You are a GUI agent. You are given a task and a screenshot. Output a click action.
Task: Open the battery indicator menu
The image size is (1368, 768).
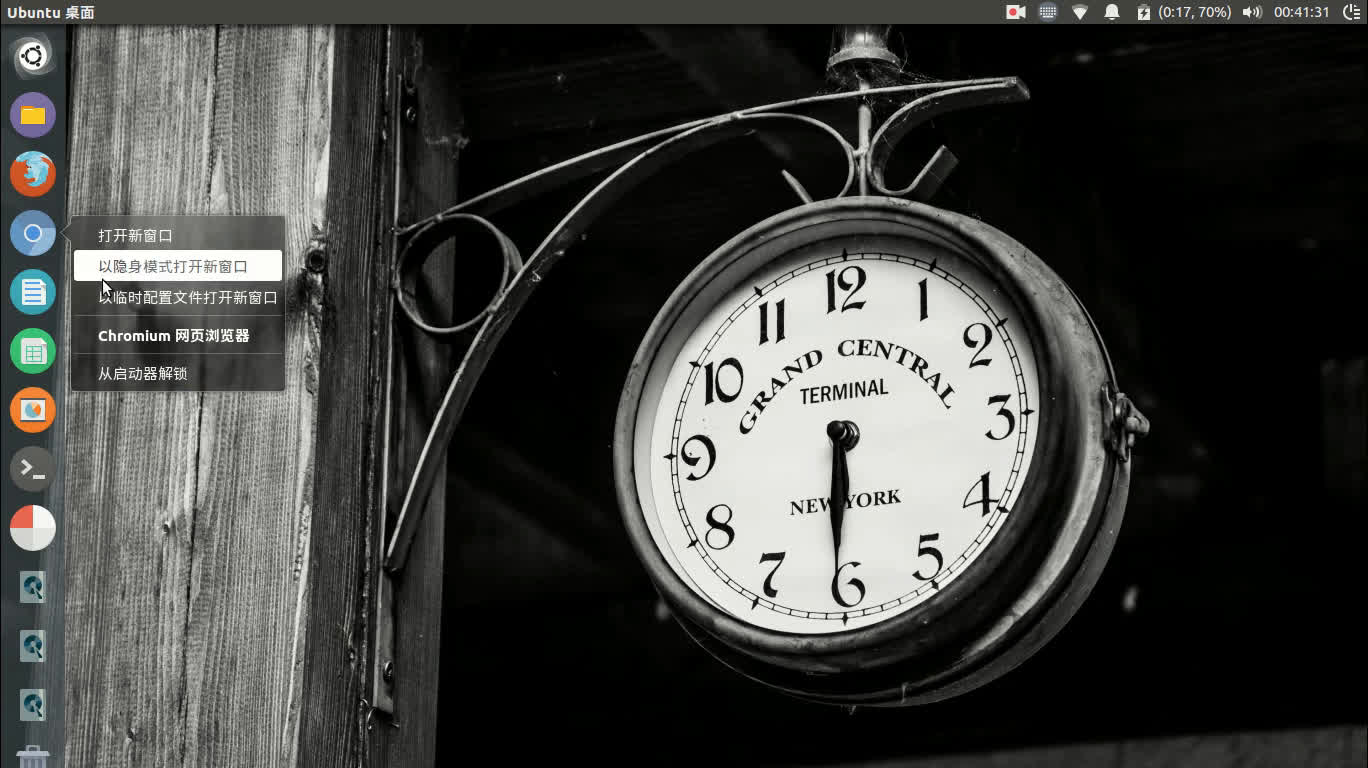pos(1144,12)
